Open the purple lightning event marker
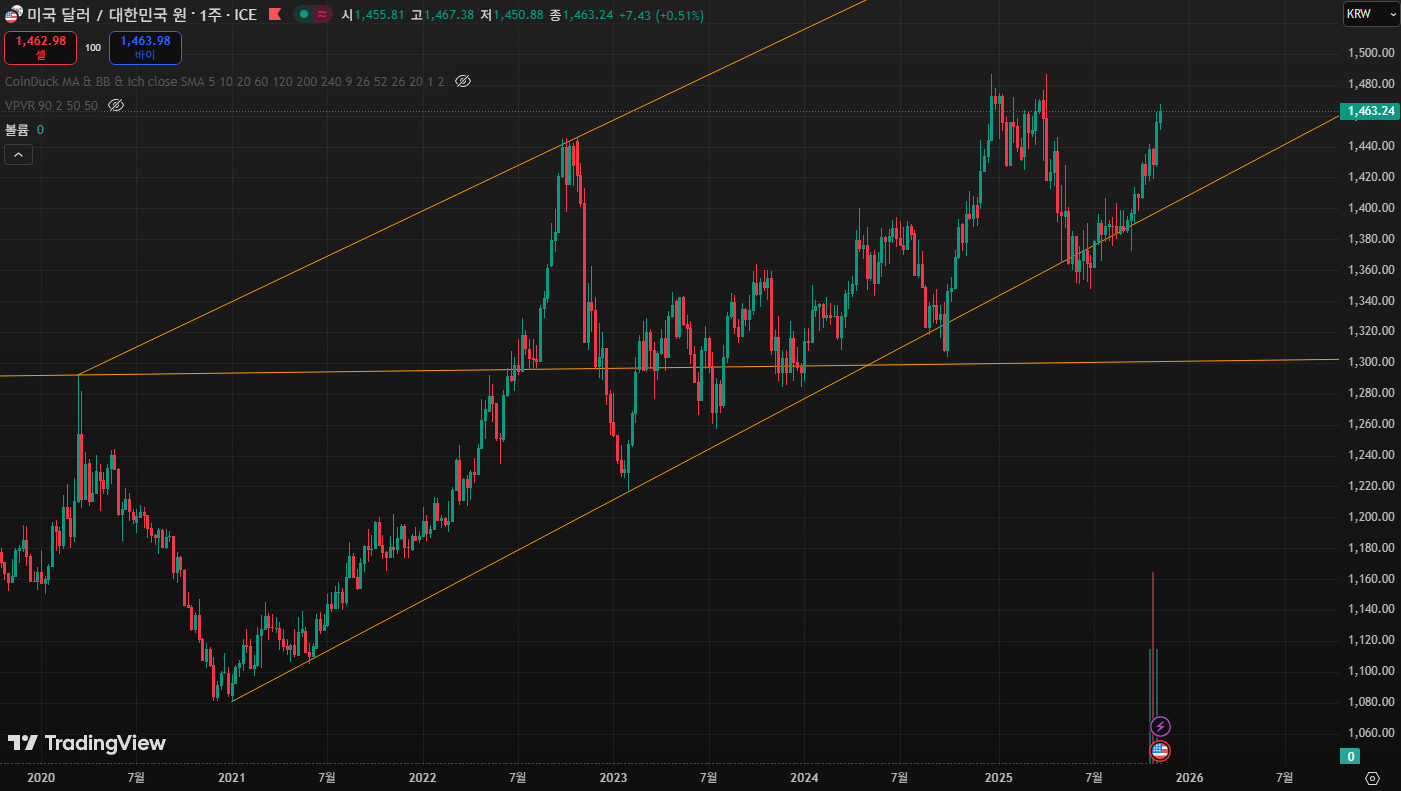 (x=1160, y=726)
